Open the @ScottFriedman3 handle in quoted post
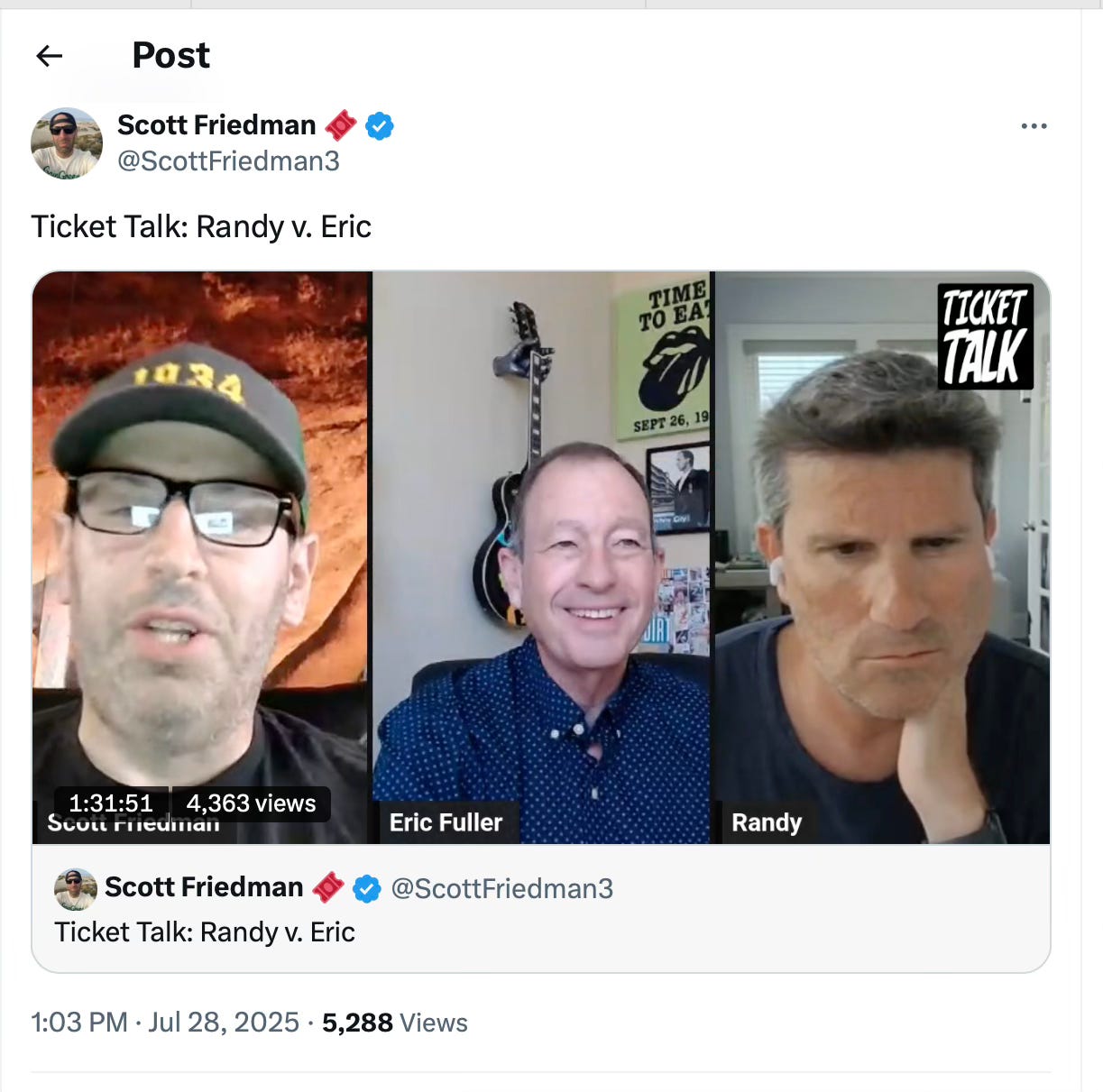The height and width of the screenshot is (1092, 1103). click(502, 889)
